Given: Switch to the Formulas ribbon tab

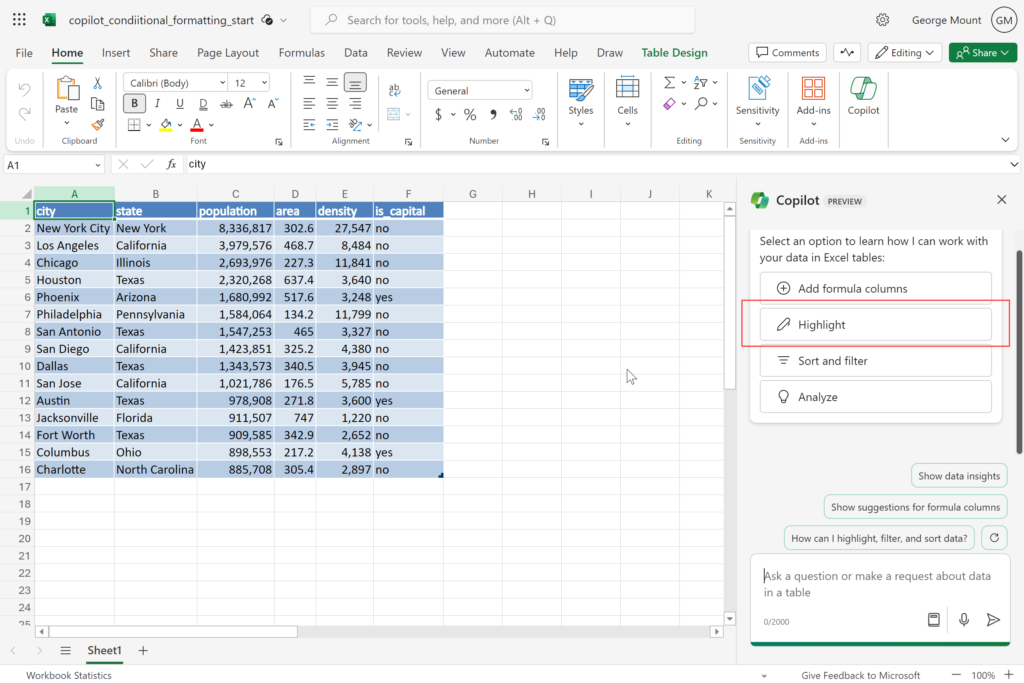Looking at the screenshot, I should coord(301,53).
